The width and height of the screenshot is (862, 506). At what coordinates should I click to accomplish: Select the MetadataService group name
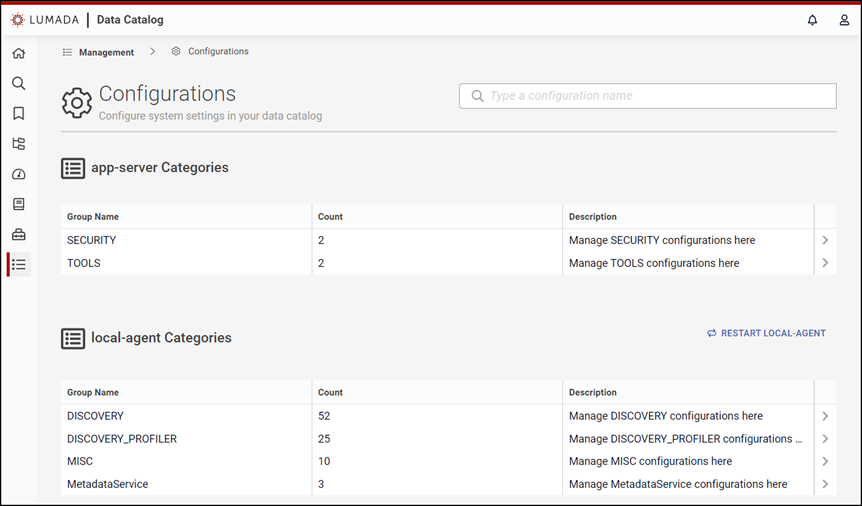tap(107, 484)
